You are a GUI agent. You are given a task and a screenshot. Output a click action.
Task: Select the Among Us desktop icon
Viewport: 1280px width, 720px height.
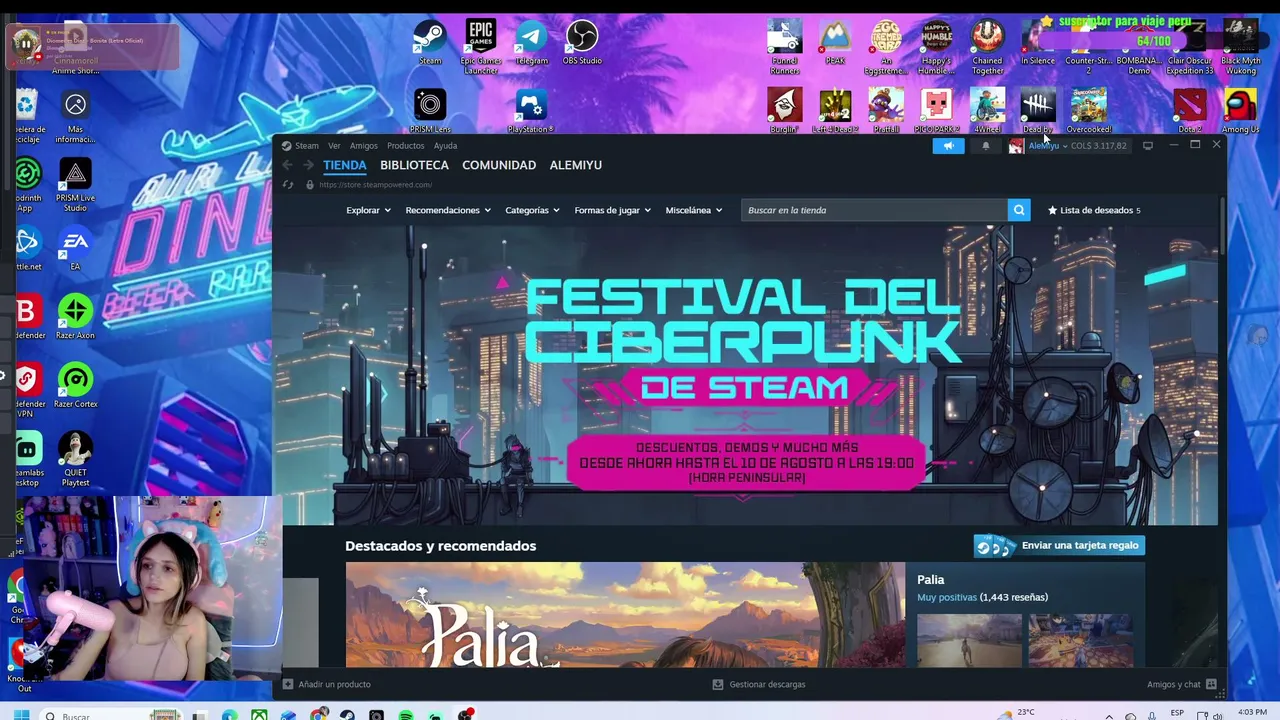[x=1240, y=110]
